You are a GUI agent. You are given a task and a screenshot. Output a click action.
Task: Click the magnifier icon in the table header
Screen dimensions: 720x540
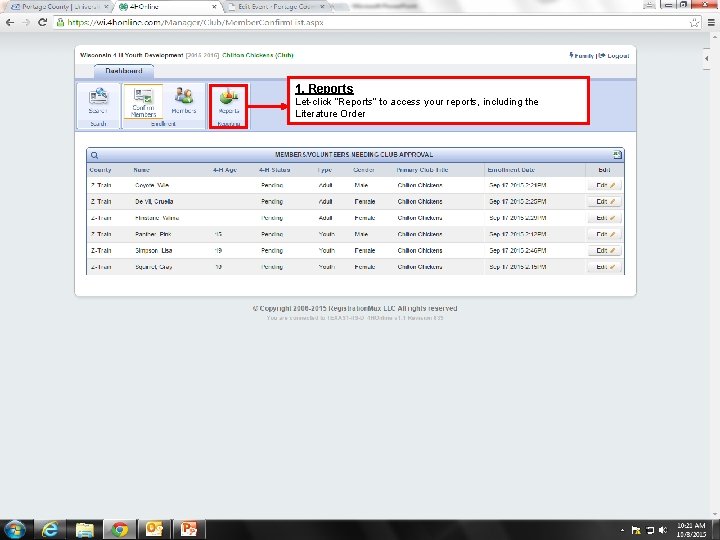95,155
